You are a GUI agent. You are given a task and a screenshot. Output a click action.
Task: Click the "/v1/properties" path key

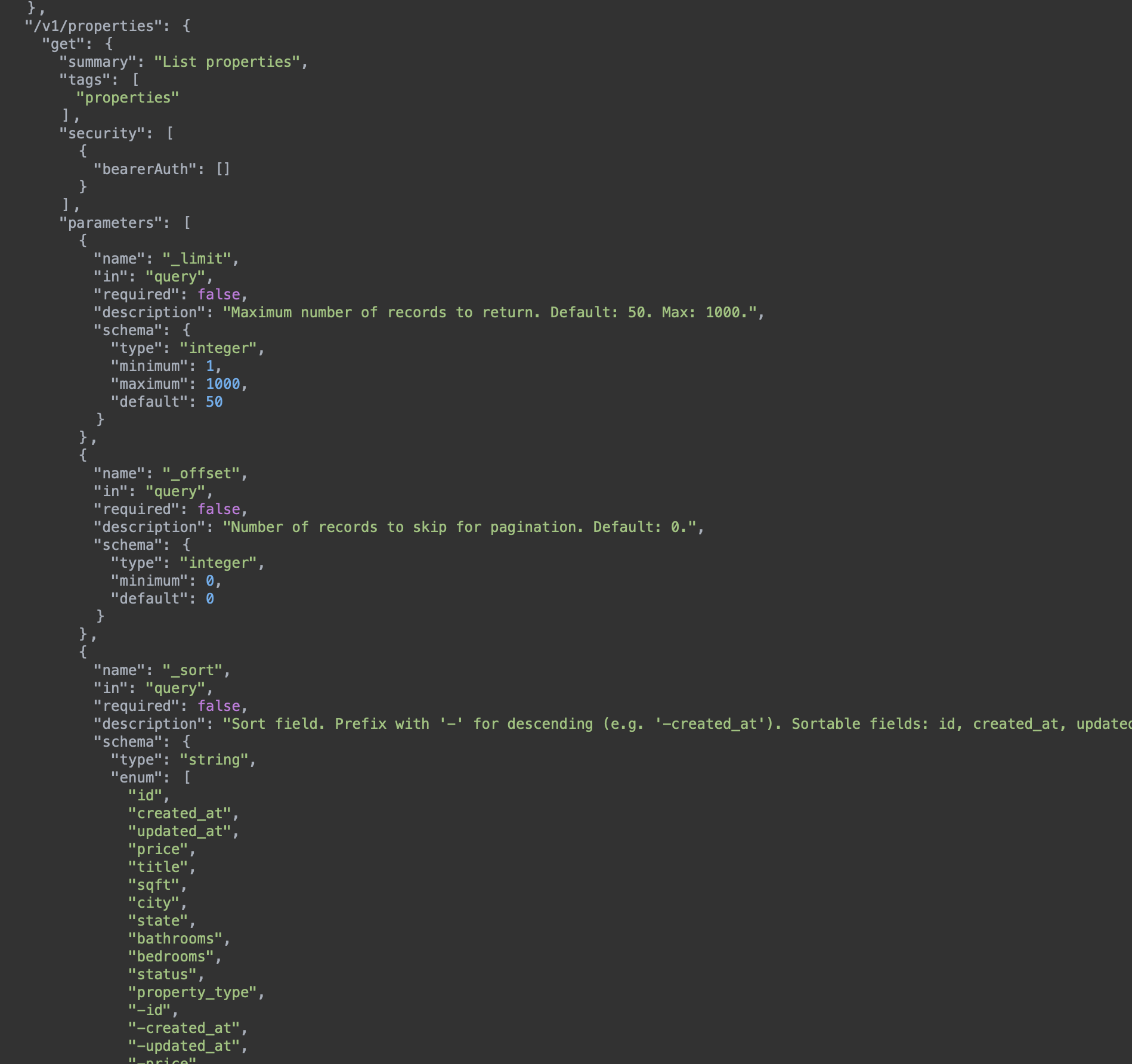click(x=98, y=26)
